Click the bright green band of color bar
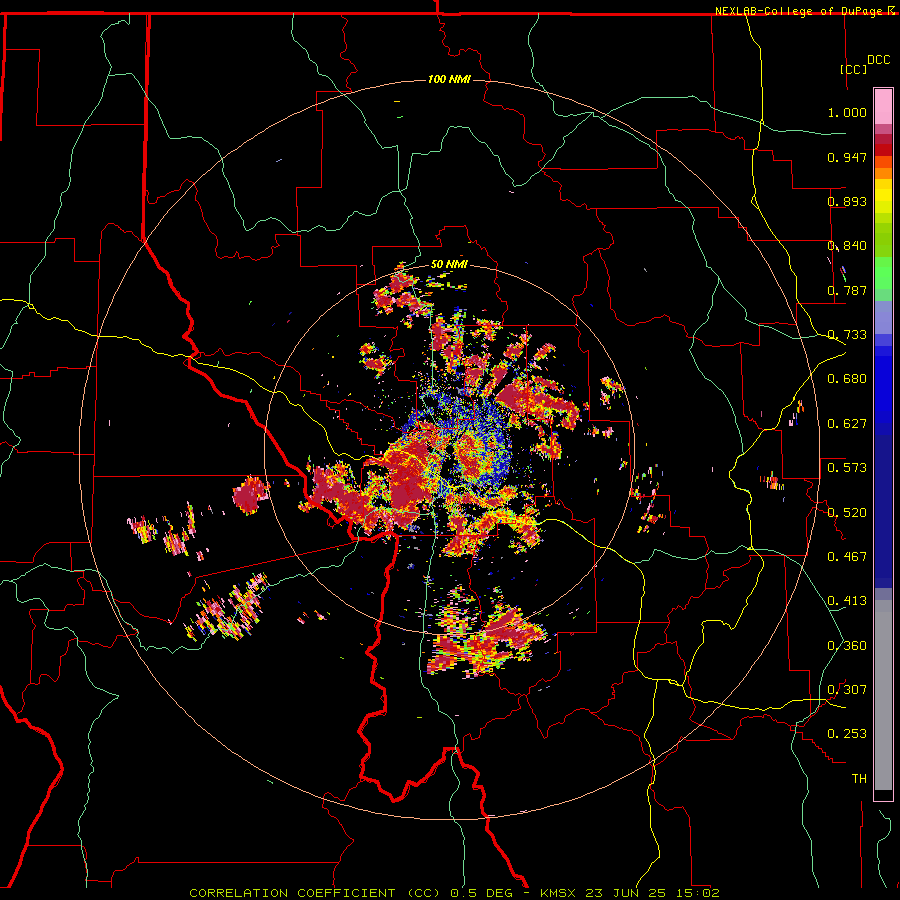900x900 pixels. [883, 273]
